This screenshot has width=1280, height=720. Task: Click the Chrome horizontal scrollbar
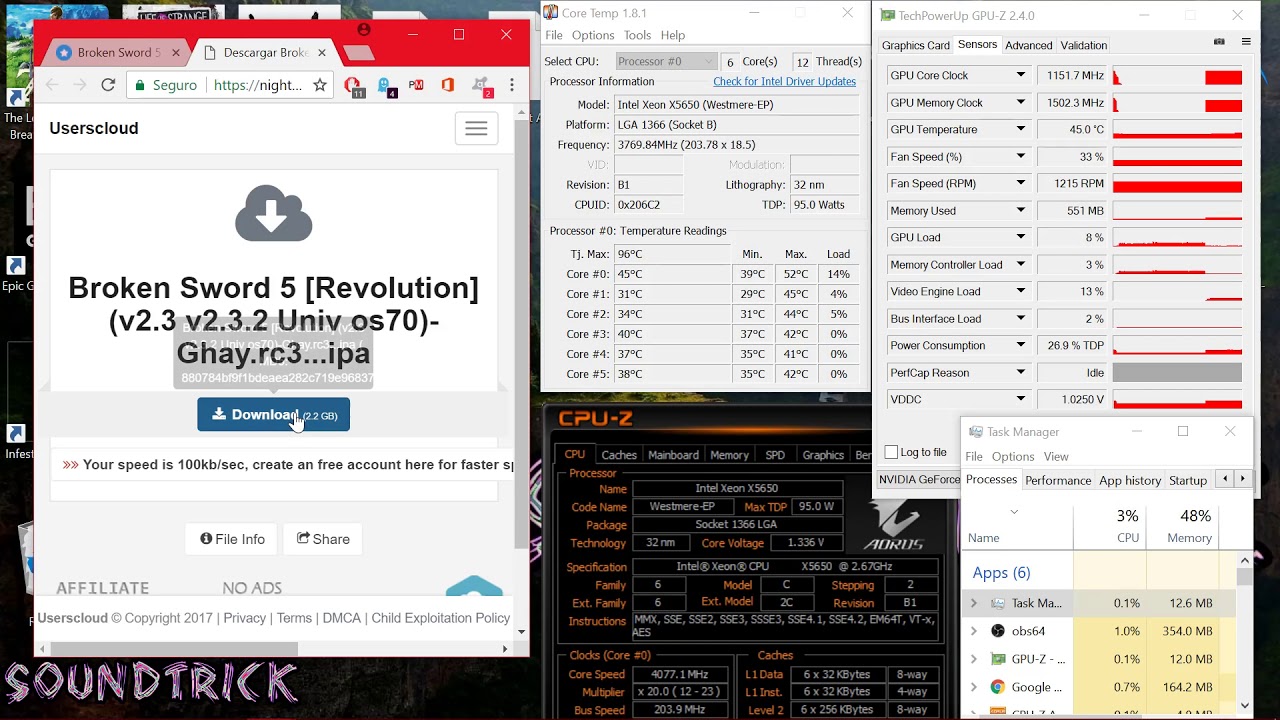tap(175, 648)
